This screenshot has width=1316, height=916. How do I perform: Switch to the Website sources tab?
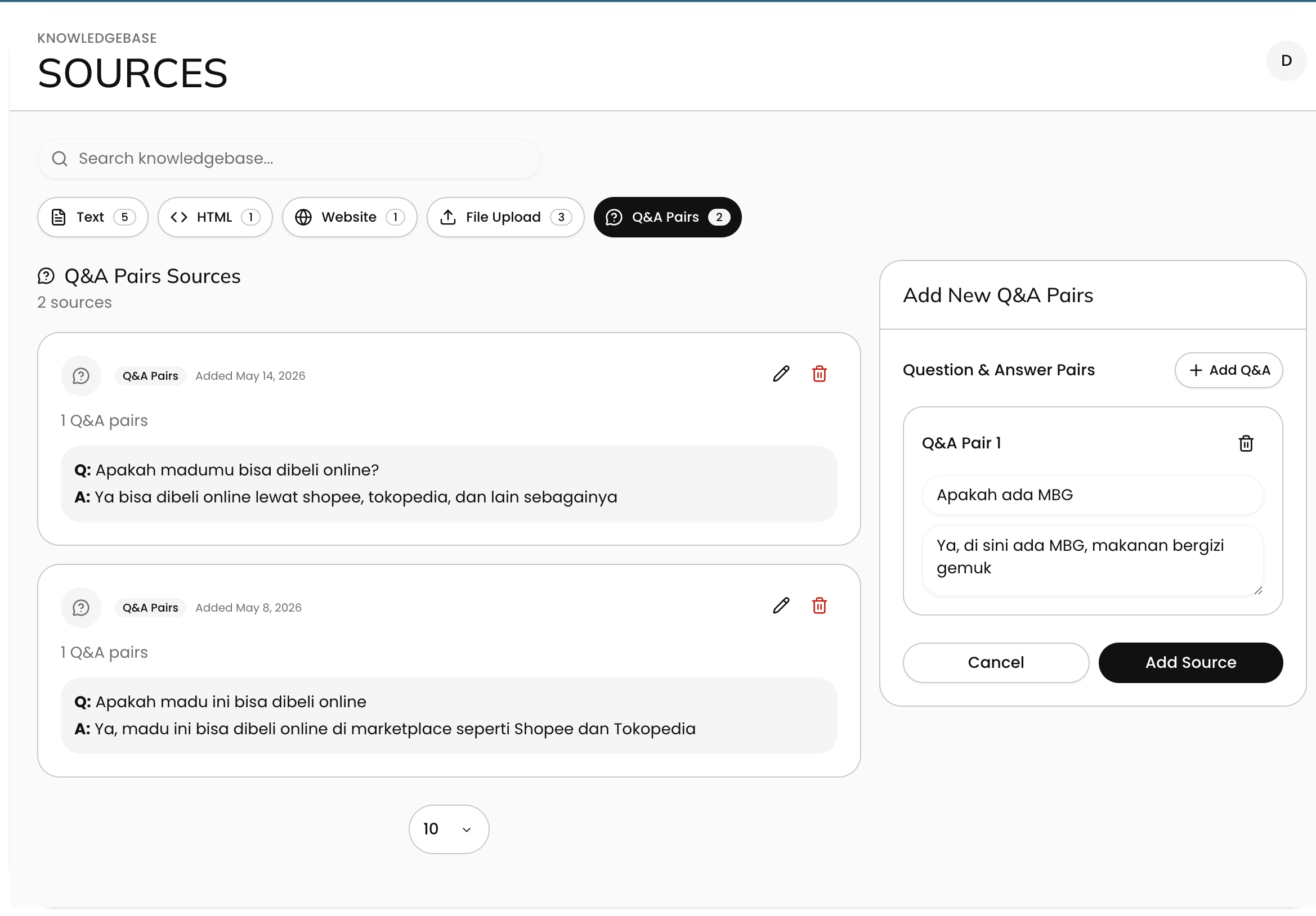click(350, 217)
